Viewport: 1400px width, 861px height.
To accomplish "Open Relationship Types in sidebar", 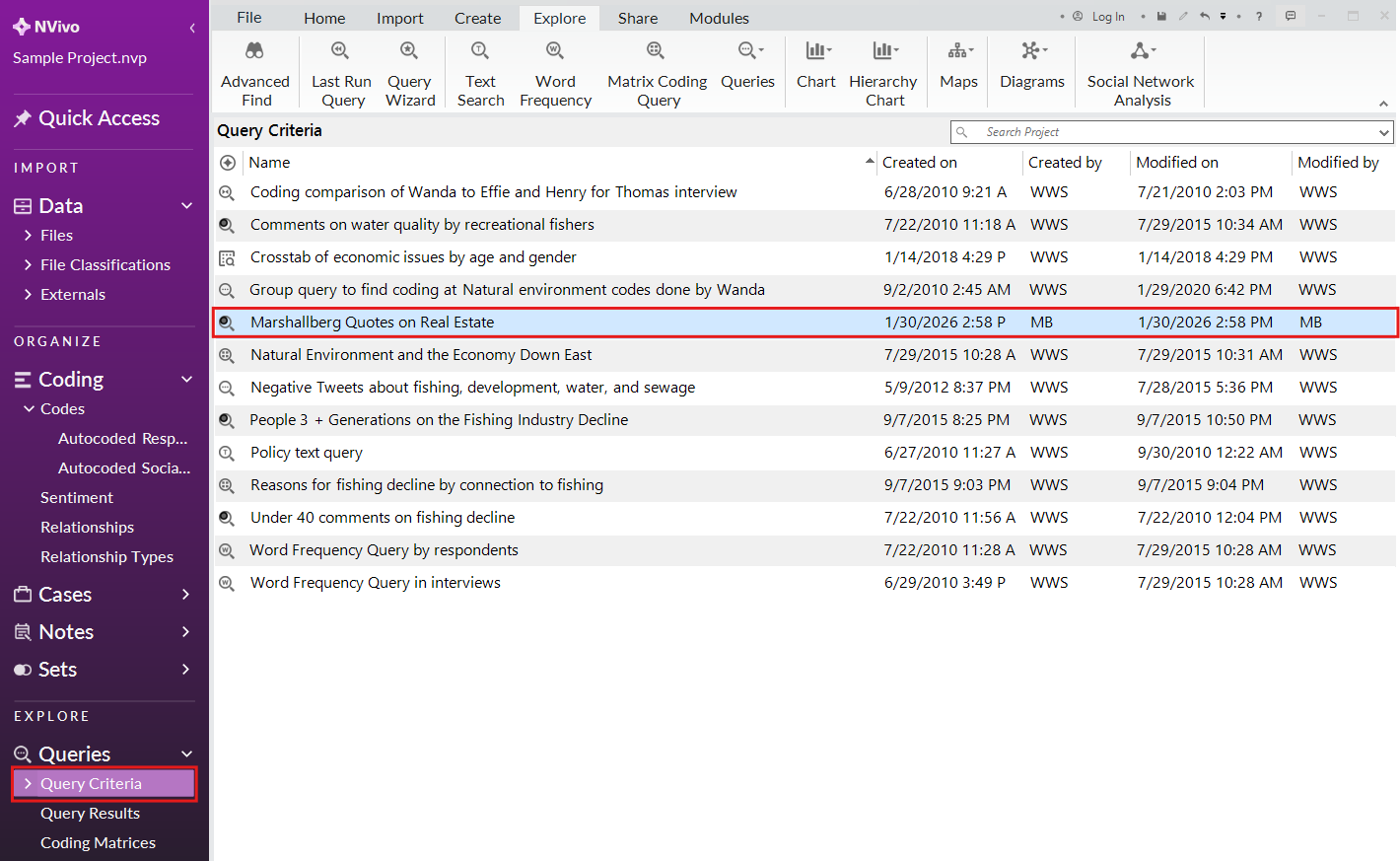I will point(106,557).
